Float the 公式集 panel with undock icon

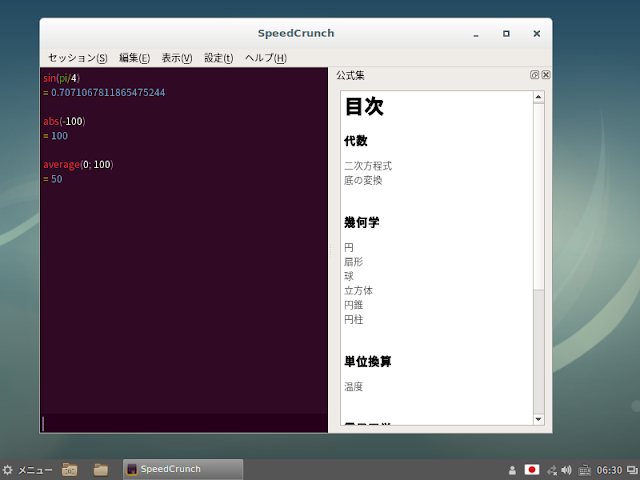(x=534, y=75)
